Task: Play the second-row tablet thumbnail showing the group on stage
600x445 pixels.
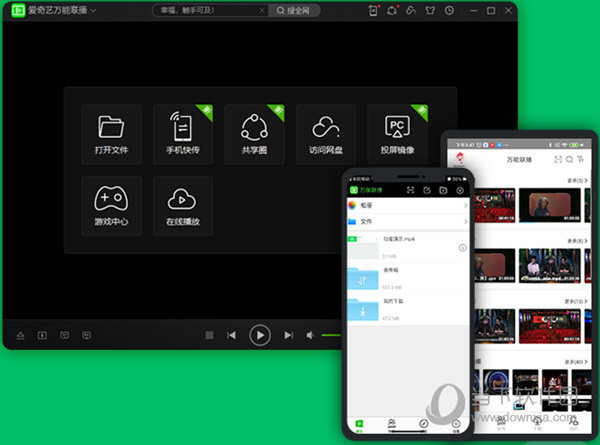Action: 549,266
